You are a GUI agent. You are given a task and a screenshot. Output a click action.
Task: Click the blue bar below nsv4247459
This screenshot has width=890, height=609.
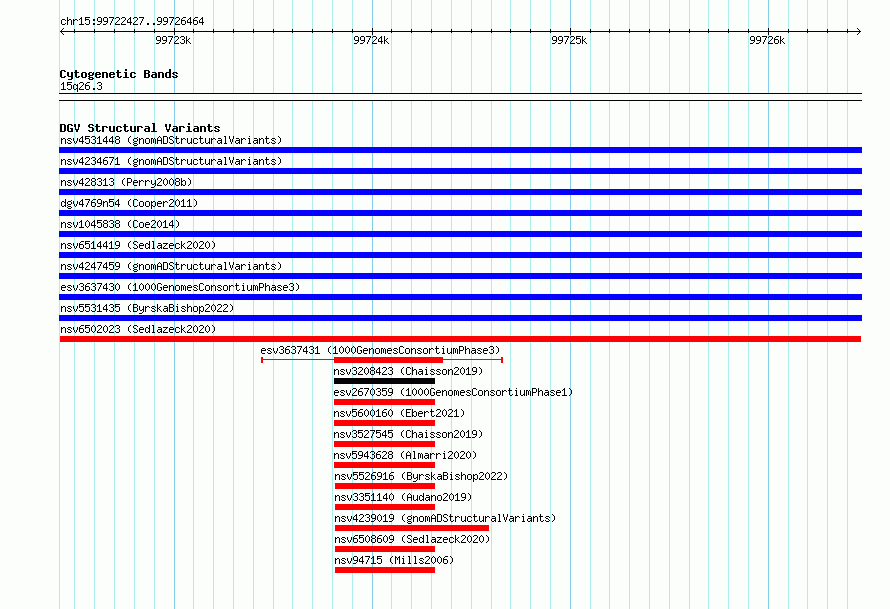(x=460, y=276)
